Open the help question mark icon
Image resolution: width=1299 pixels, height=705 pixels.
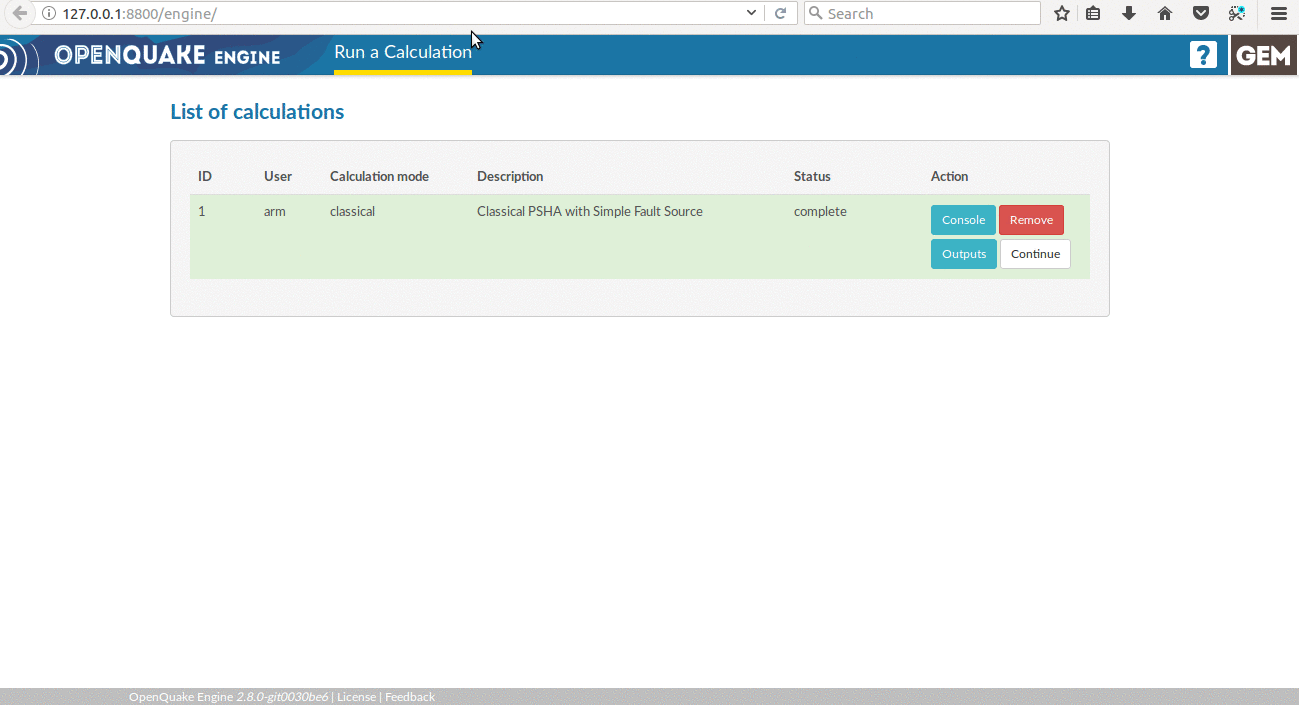1203,55
